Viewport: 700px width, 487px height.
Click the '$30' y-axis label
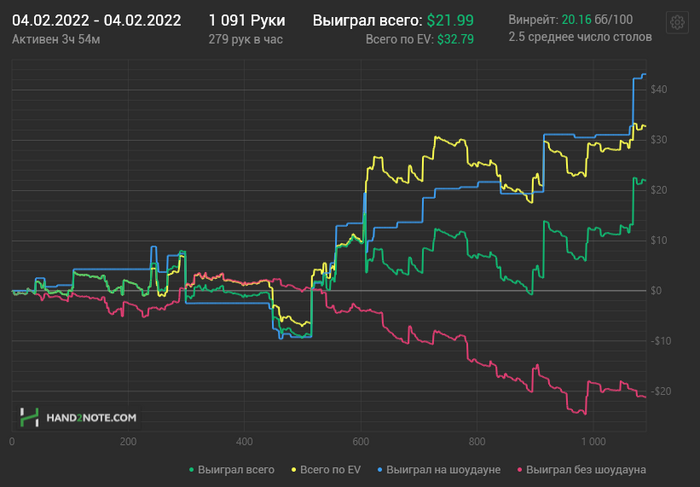point(659,140)
